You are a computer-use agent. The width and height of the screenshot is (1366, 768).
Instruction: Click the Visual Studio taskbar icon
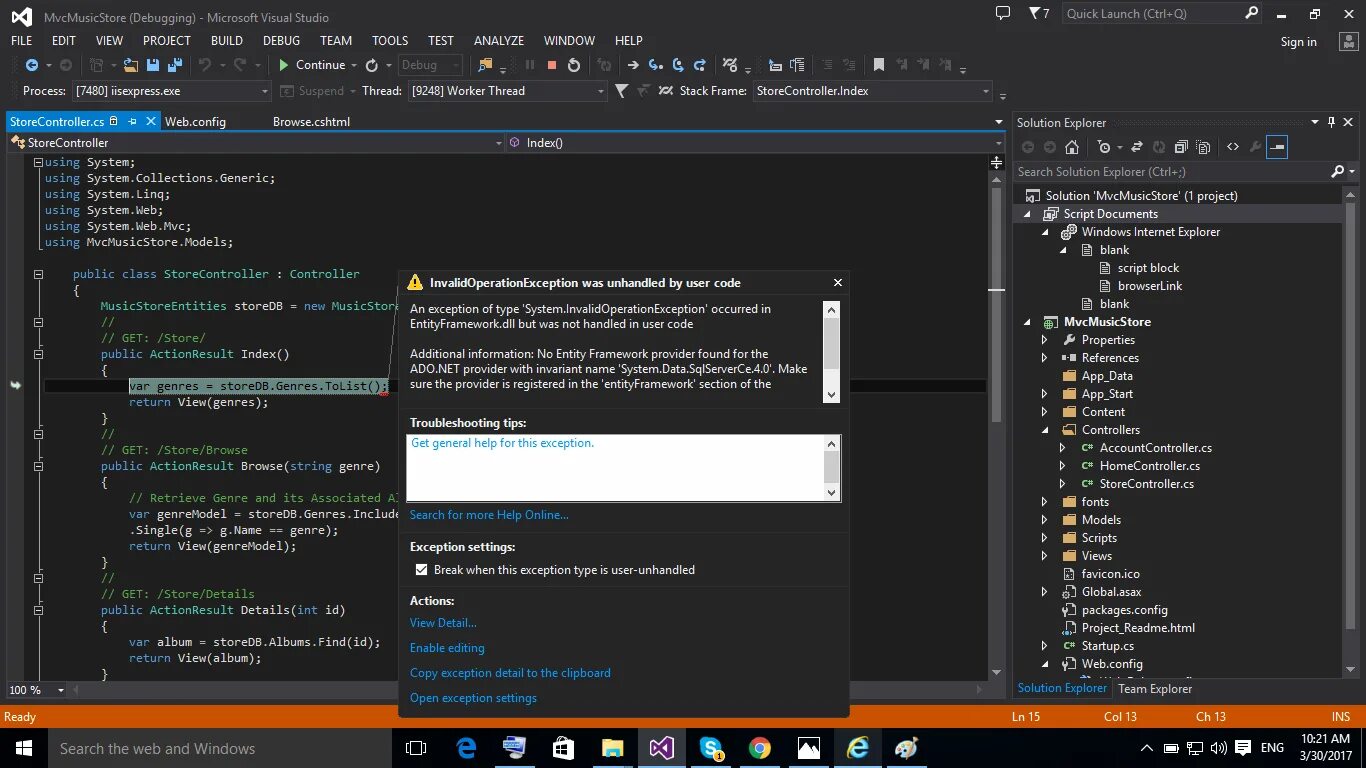[662, 748]
